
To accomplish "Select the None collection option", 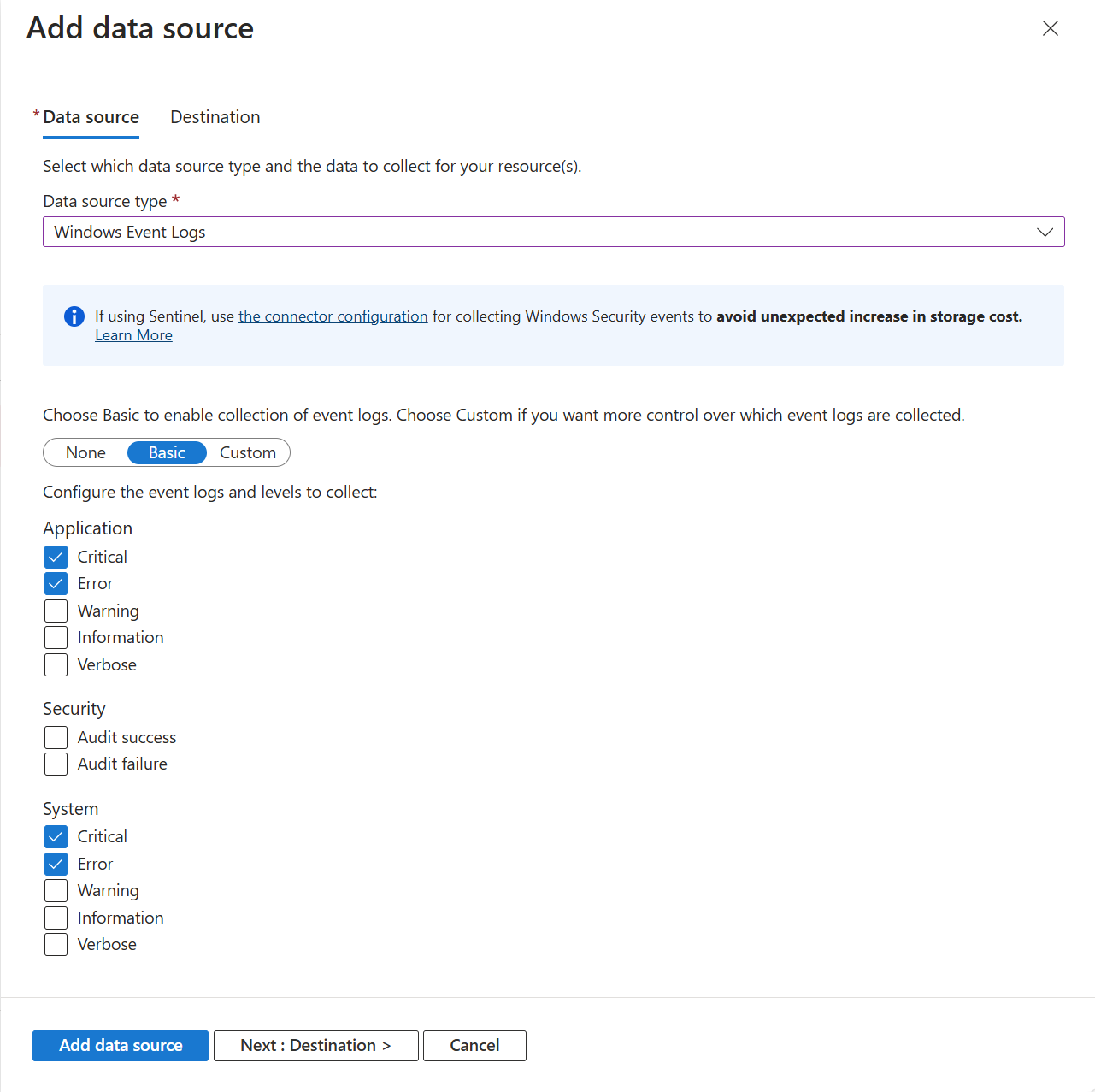I will (85, 452).
